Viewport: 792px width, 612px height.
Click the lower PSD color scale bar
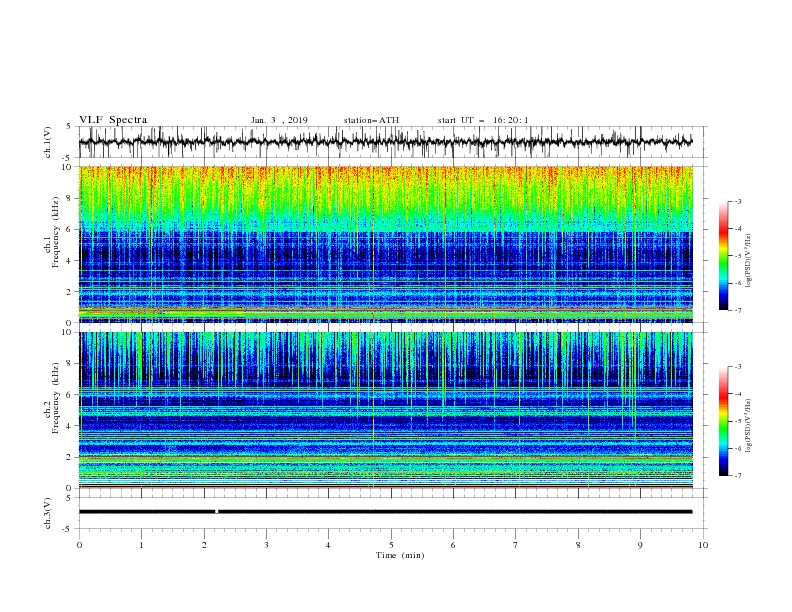point(723,421)
